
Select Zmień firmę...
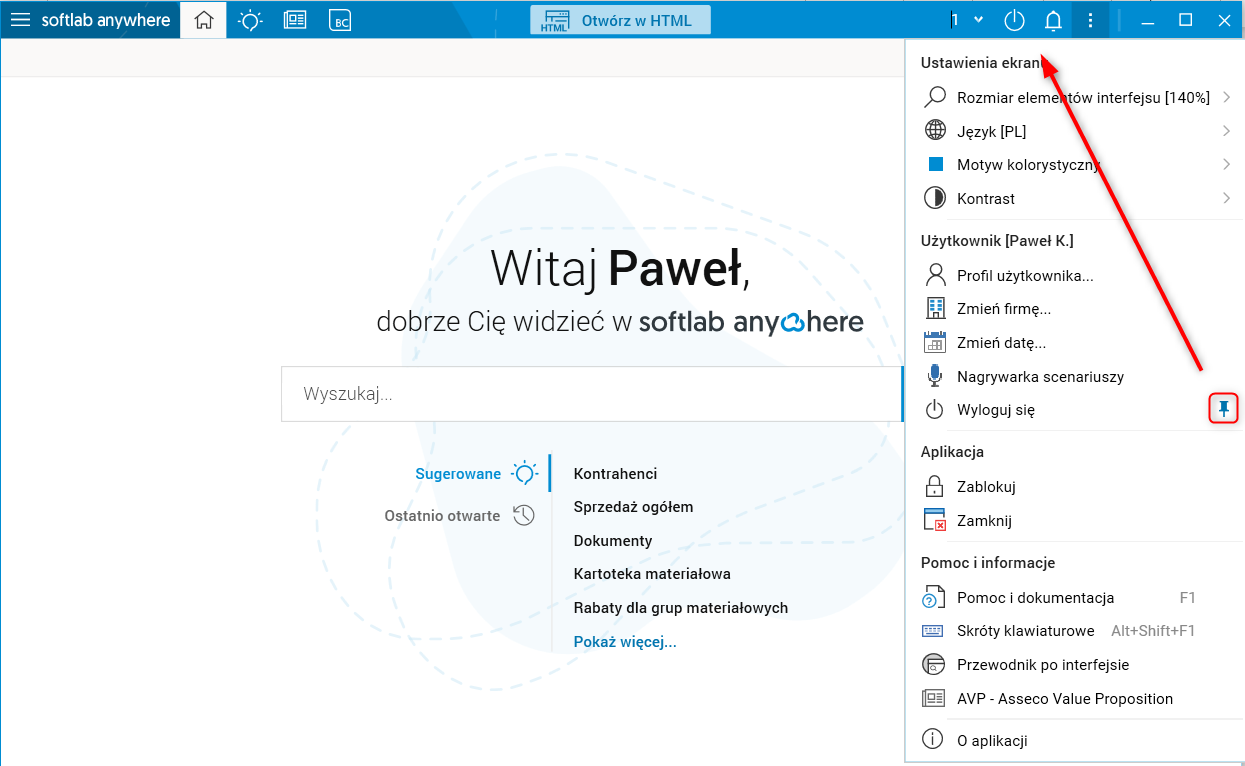click(1003, 309)
